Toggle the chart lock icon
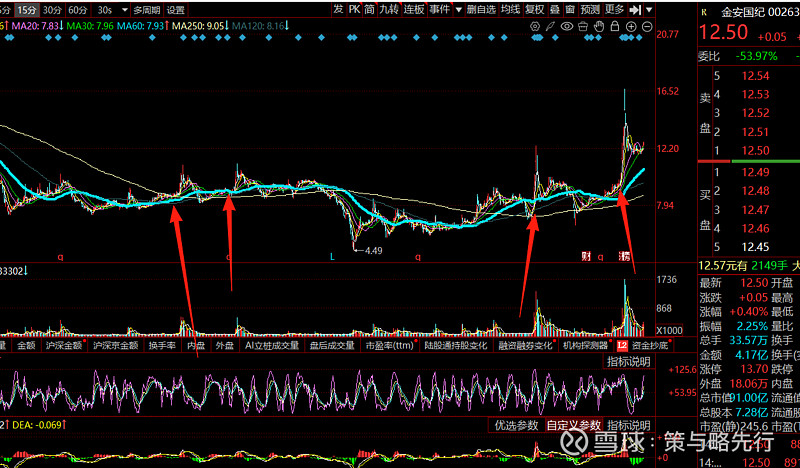 pos(615,27)
